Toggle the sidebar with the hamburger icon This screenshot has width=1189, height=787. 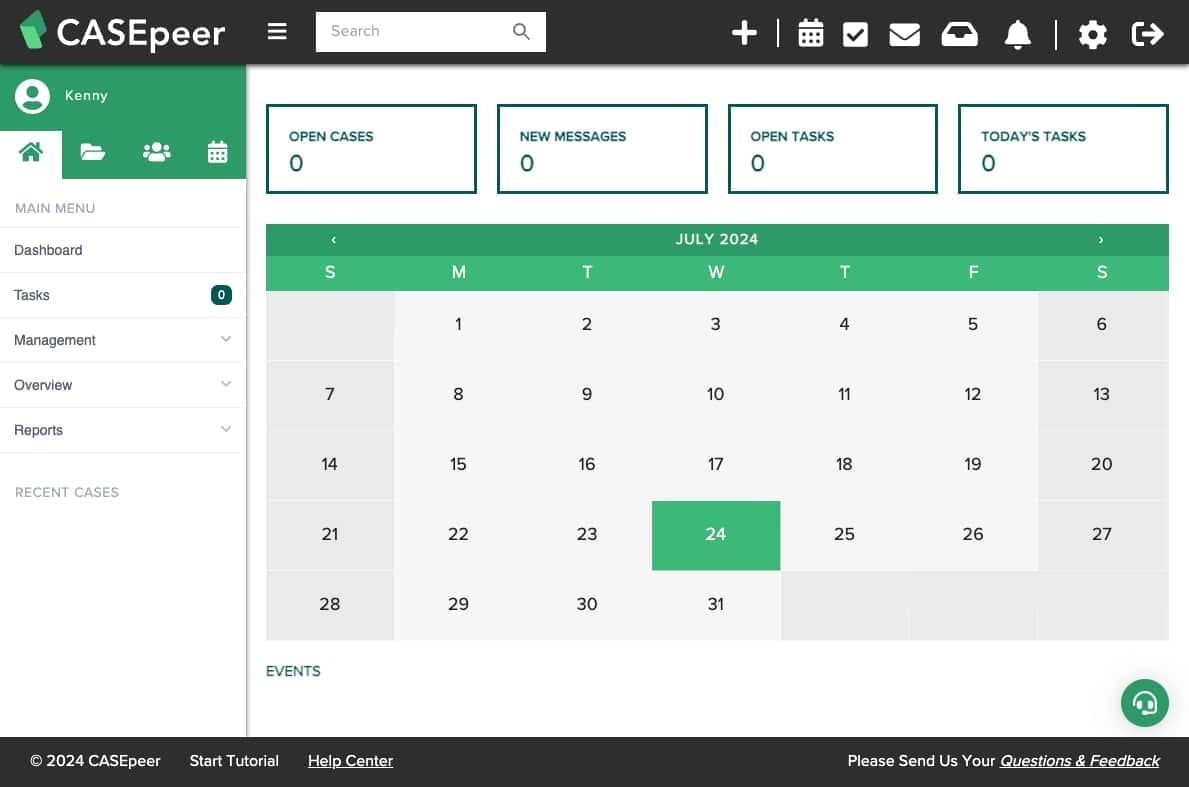pyautogui.click(x=276, y=30)
